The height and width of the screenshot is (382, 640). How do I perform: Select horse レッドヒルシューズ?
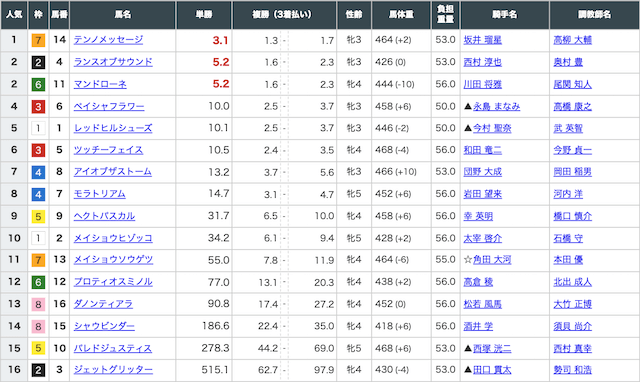(x=113, y=128)
